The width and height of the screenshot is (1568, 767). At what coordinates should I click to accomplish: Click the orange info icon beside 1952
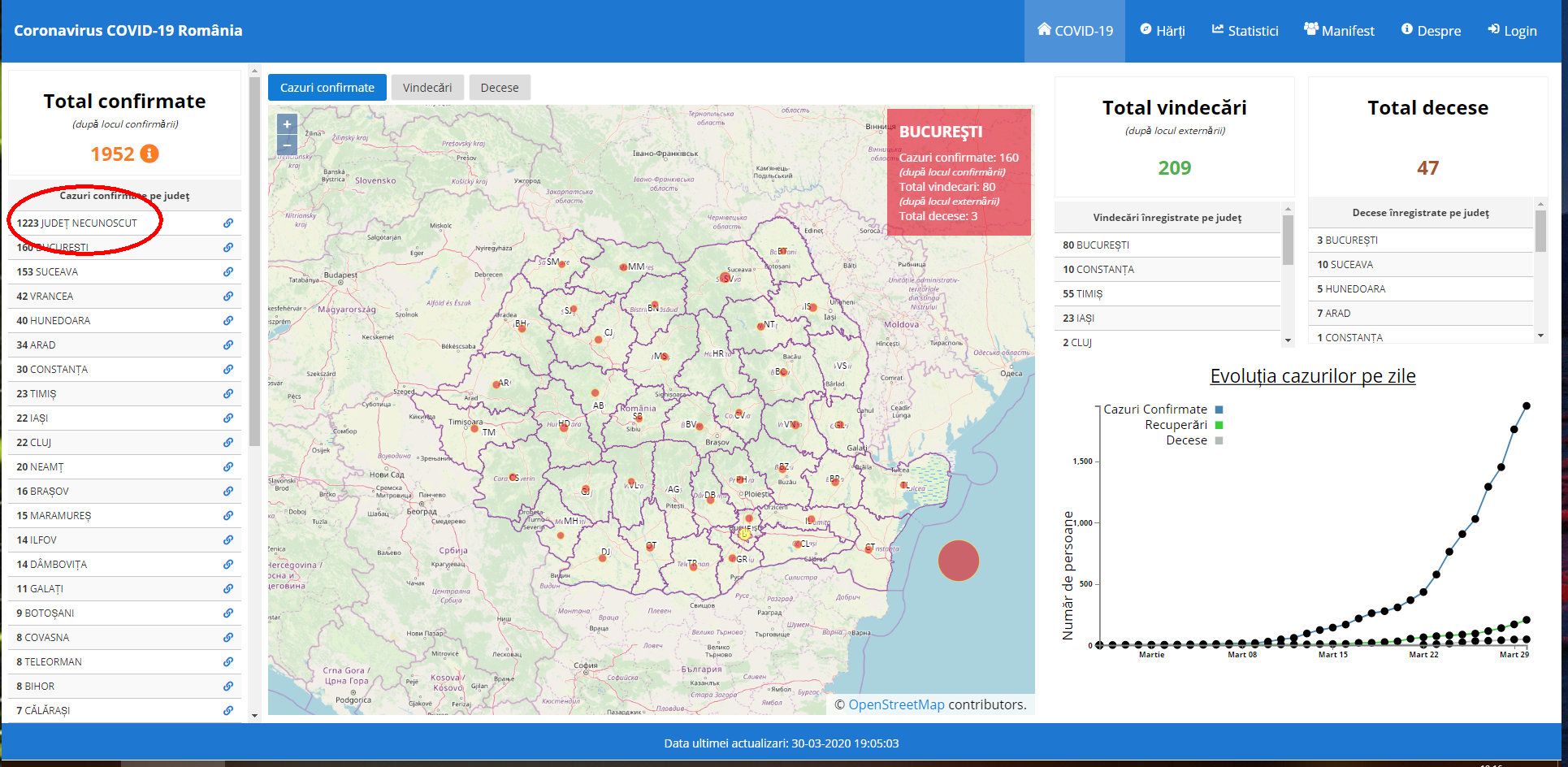pos(149,154)
